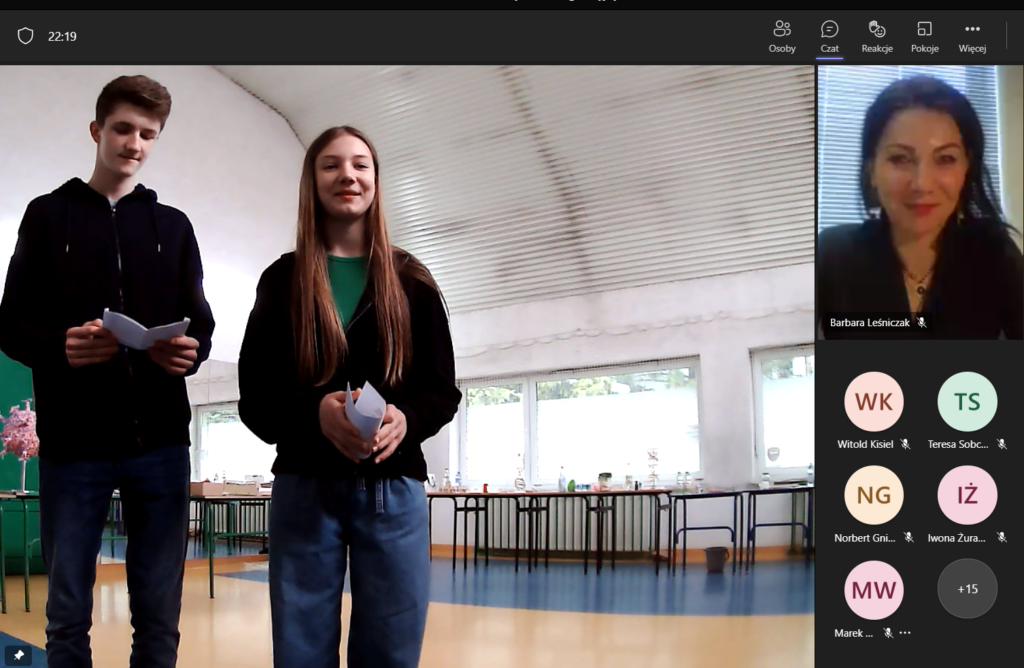Click the Norbert Gni... name

pos(865,538)
